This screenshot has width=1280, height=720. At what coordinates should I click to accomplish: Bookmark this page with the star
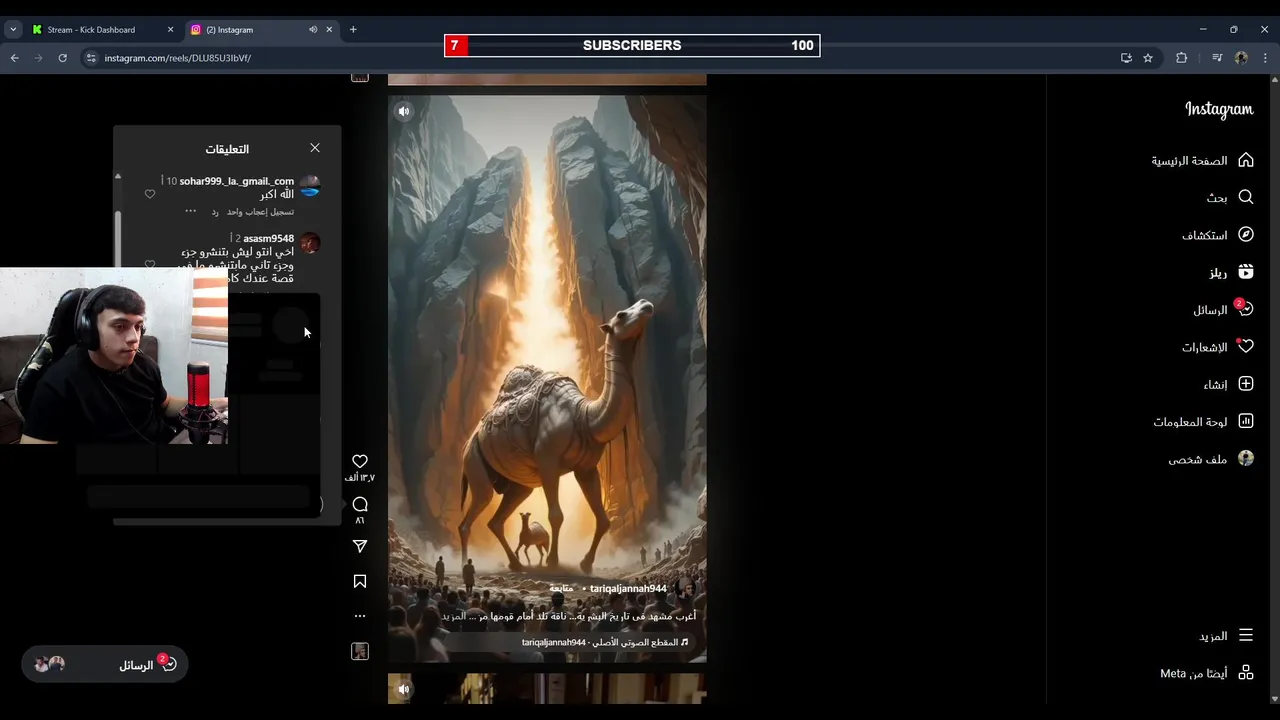point(1148,58)
